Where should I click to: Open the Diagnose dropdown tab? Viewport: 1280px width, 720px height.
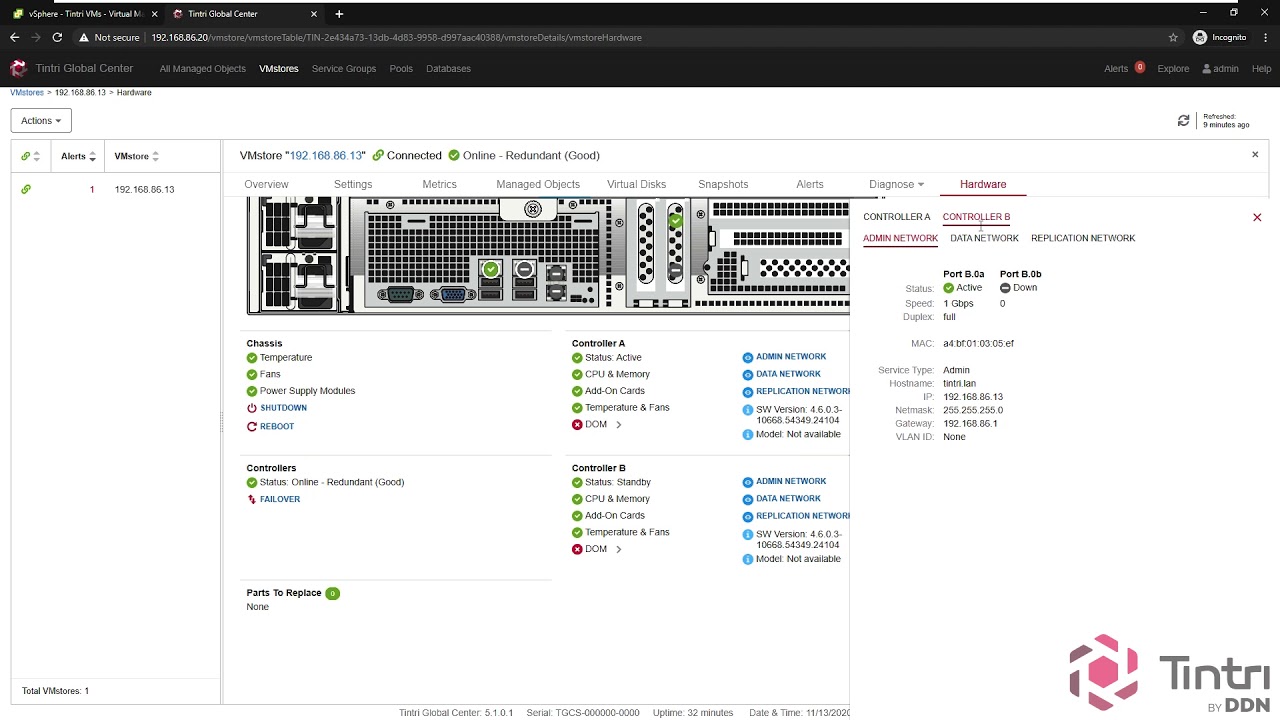896,184
